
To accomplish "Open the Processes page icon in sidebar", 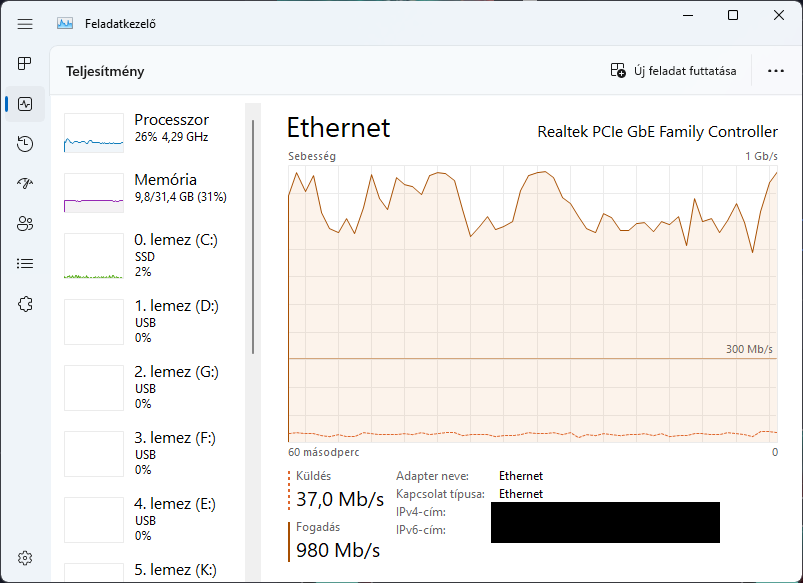I will tap(25, 64).
